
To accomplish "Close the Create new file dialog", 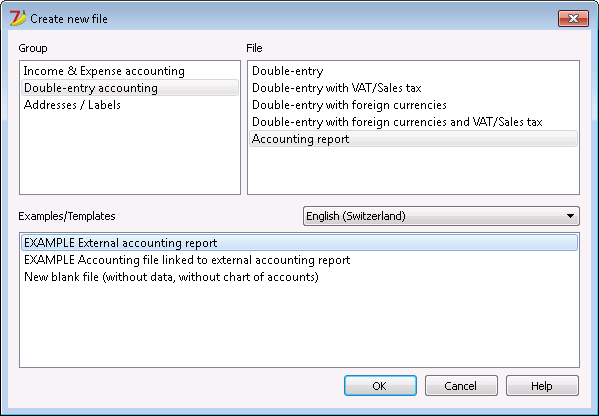I will click(x=573, y=18).
